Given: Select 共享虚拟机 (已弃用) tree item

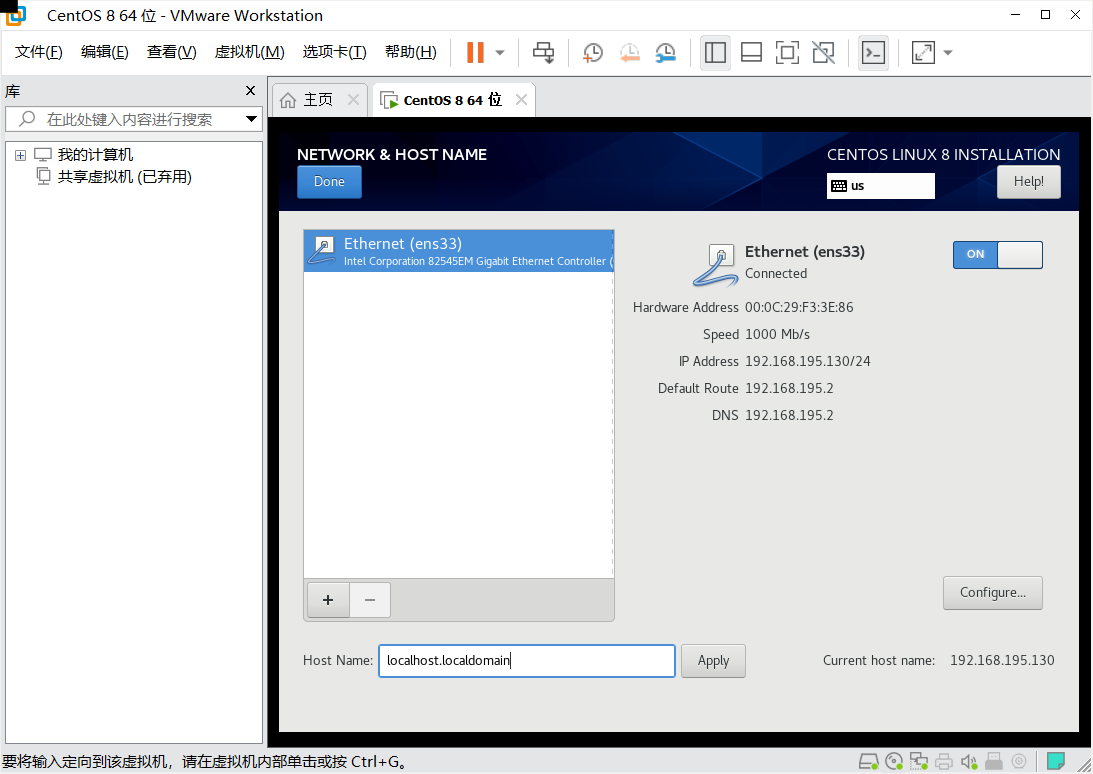Looking at the screenshot, I should (x=125, y=177).
